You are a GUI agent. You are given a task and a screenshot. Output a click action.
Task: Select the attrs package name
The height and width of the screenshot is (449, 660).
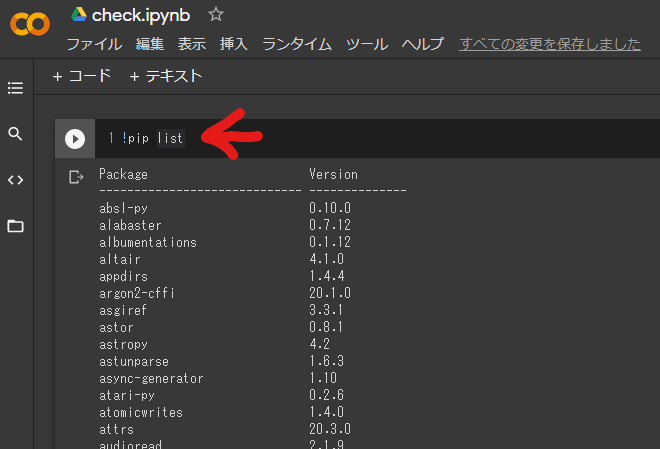(x=116, y=429)
